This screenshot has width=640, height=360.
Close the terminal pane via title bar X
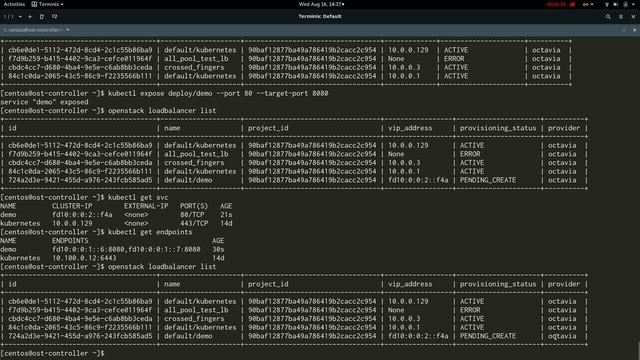pos(634,30)
